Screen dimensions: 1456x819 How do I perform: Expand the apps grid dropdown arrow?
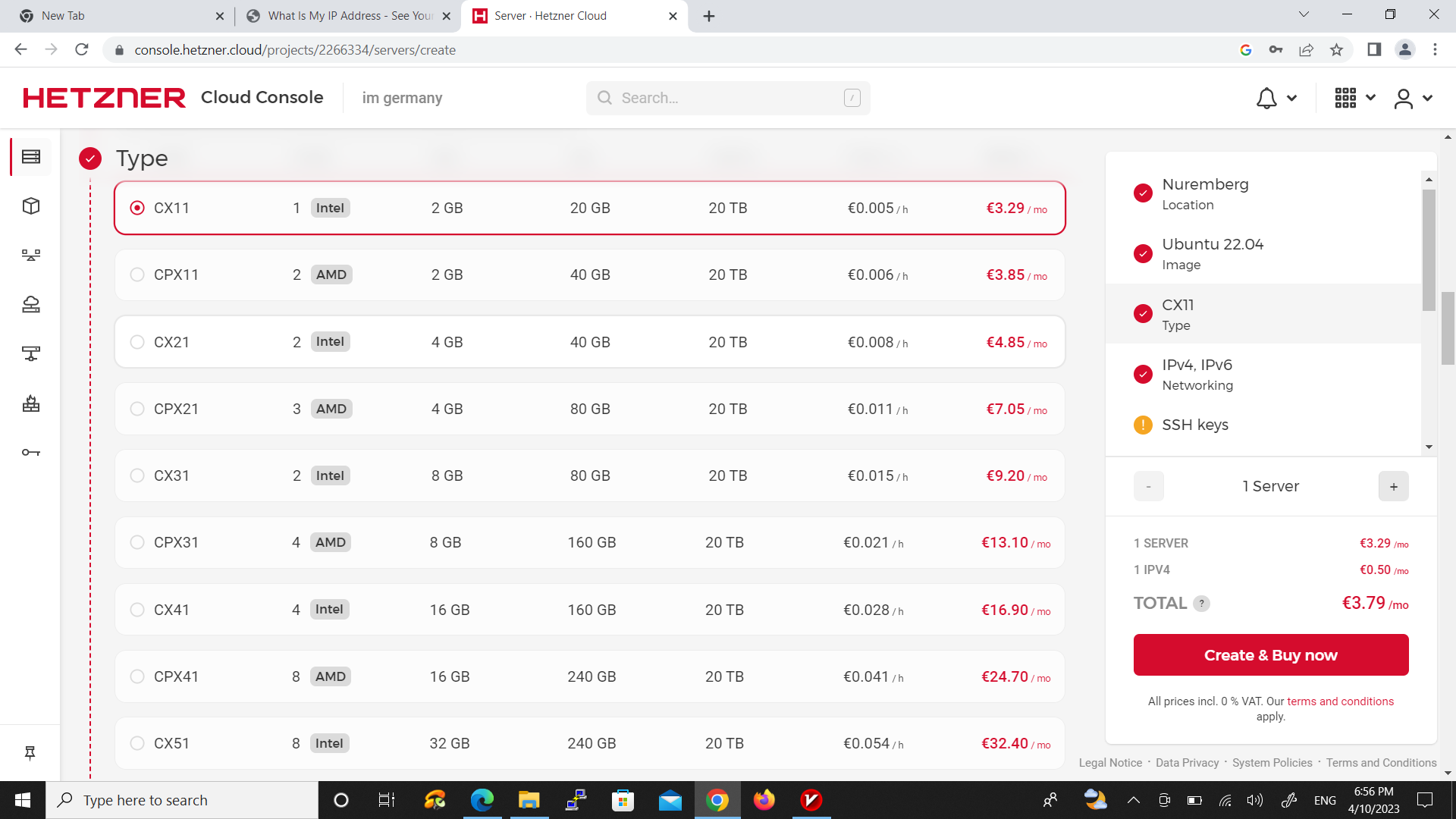tap(1370, 98)
